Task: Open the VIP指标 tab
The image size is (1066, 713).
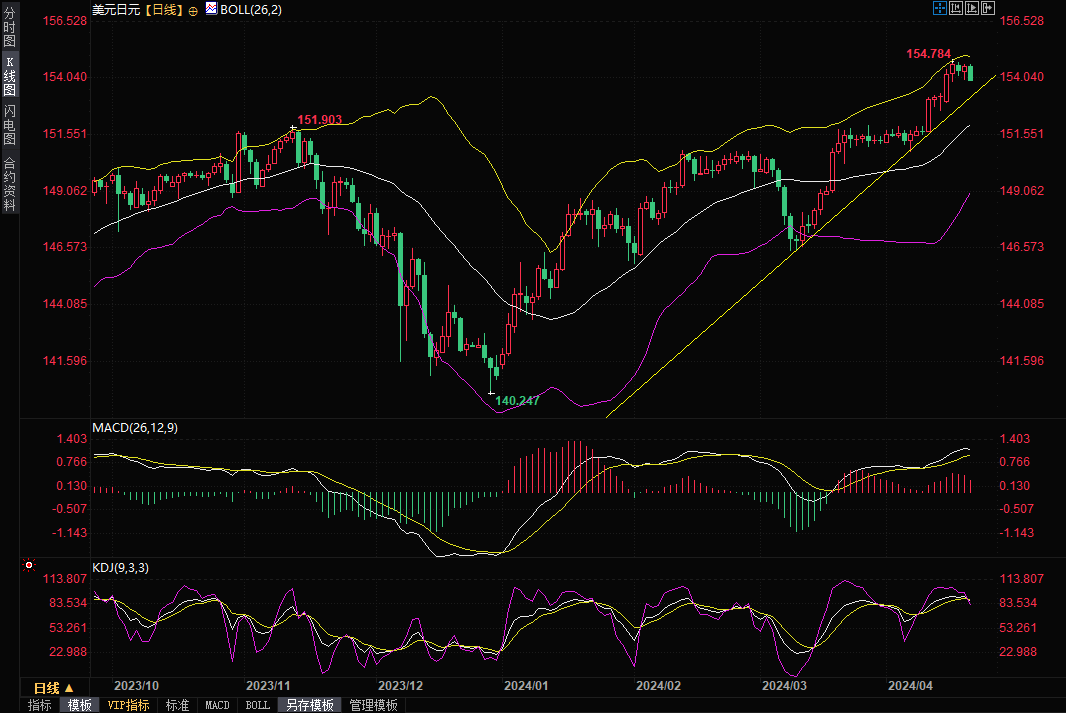Action: [128, 705]
